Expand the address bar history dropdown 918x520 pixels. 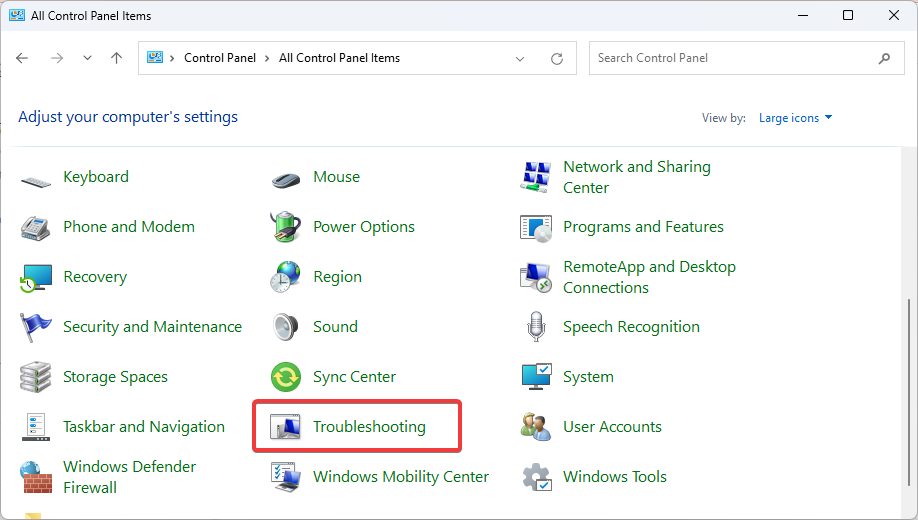point(520,59)
